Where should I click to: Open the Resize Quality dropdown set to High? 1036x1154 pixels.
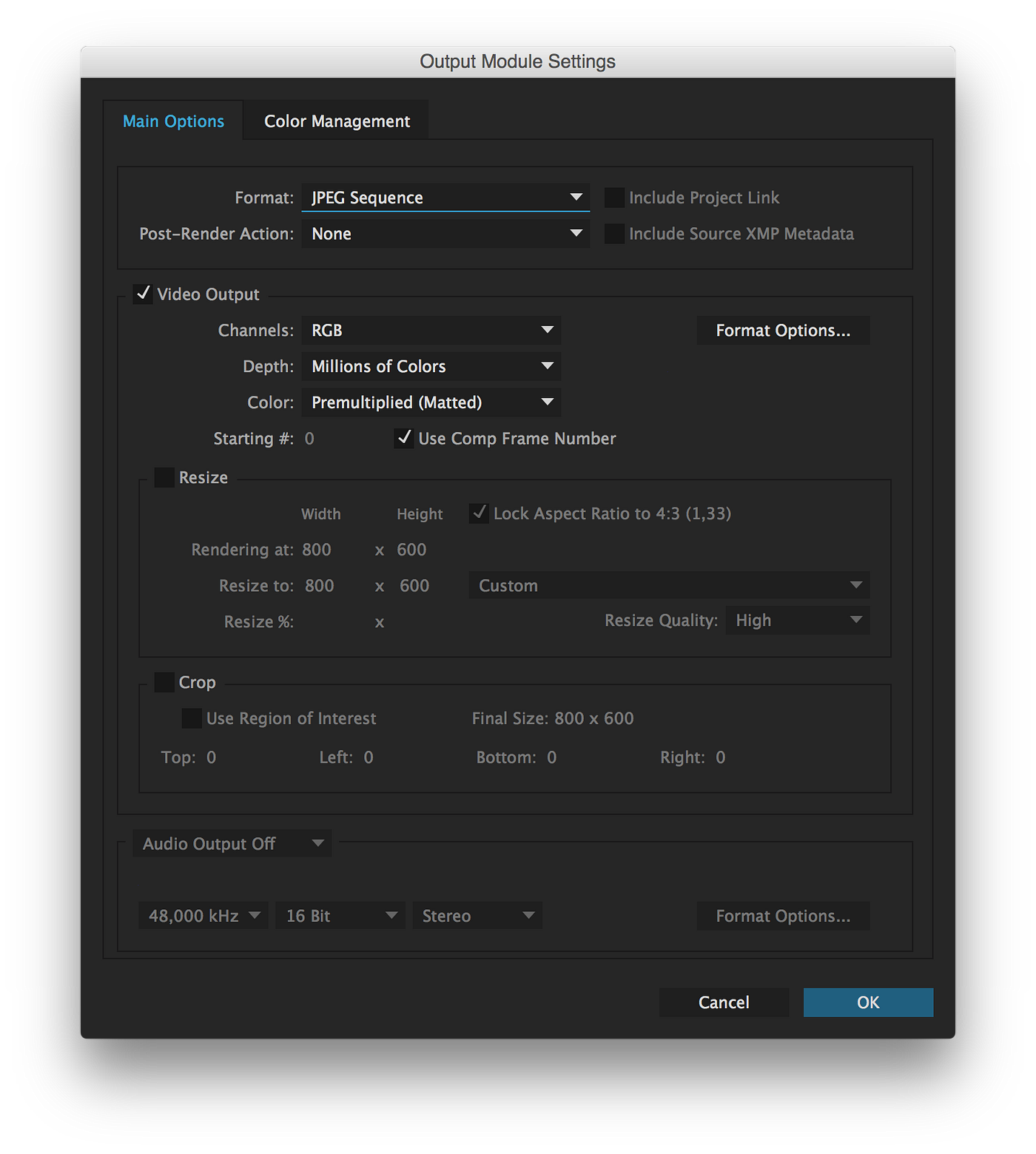coord(798,620)
